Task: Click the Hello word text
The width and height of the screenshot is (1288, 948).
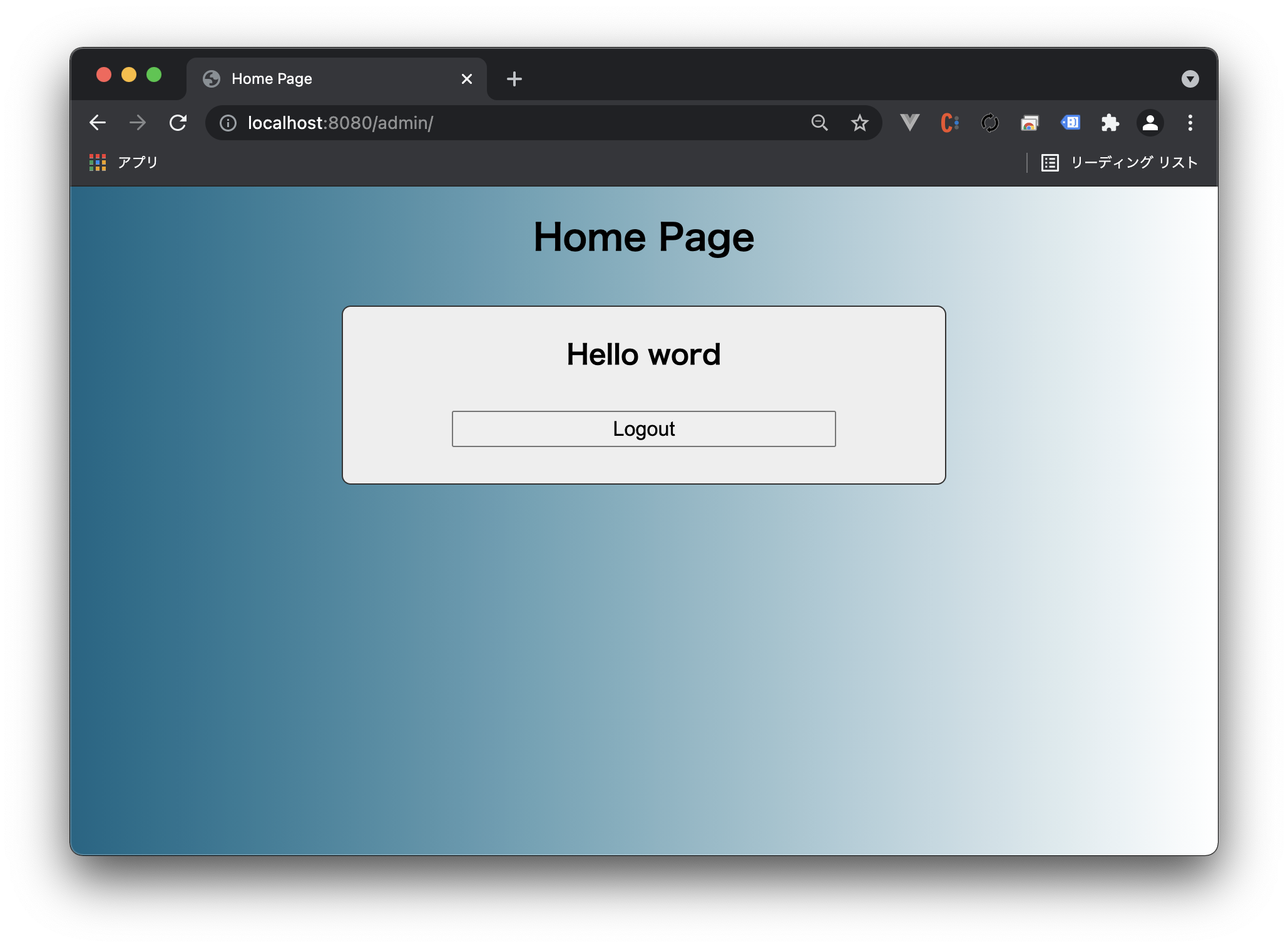Action: [x=643, y=354]
